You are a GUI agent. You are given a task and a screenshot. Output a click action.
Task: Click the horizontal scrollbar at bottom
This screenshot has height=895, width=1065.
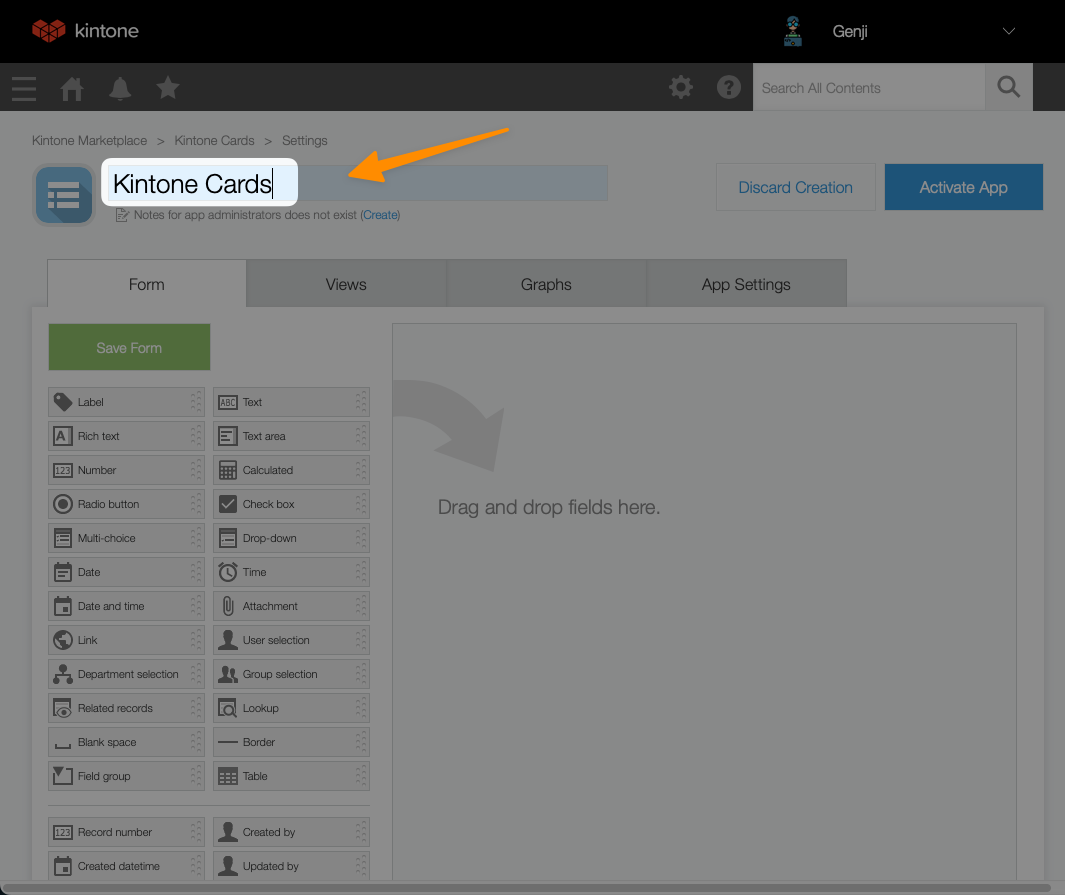tap(526, 888)
